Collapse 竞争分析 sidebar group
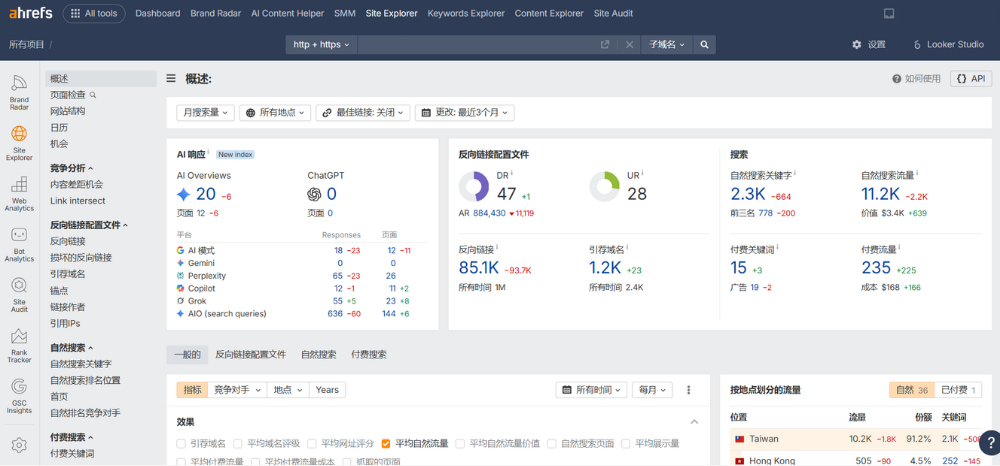The image size is (1000, 466). (x=71, y=168)
